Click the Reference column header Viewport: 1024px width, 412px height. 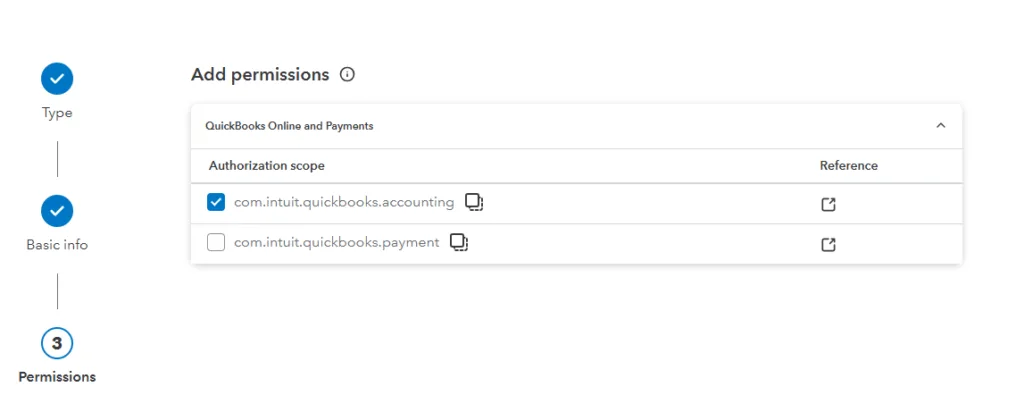[849, 166]
